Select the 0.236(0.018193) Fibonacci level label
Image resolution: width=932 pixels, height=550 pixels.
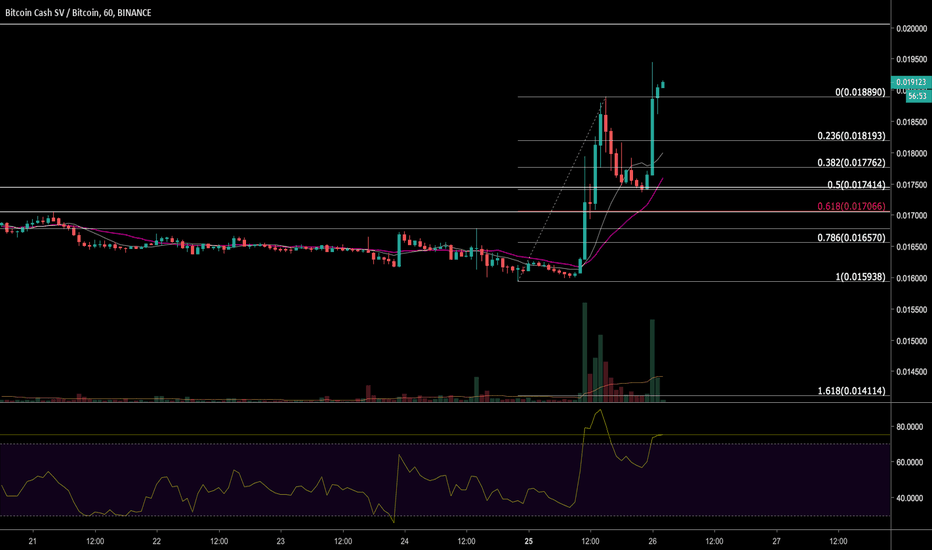click(851, 136)
